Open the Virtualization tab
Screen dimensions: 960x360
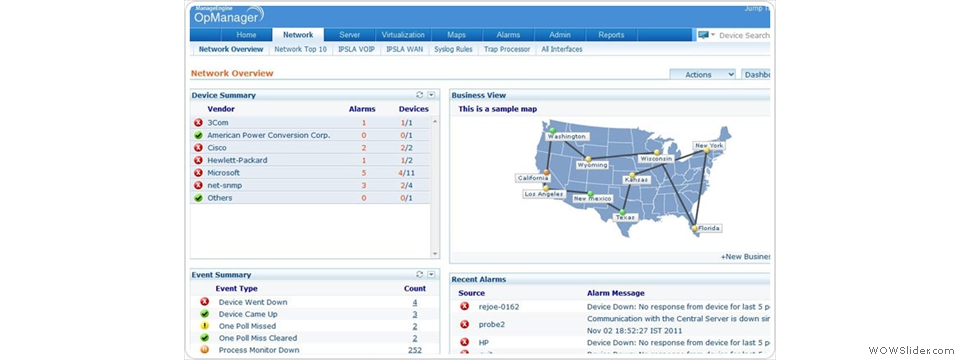(x=403, y=35)
